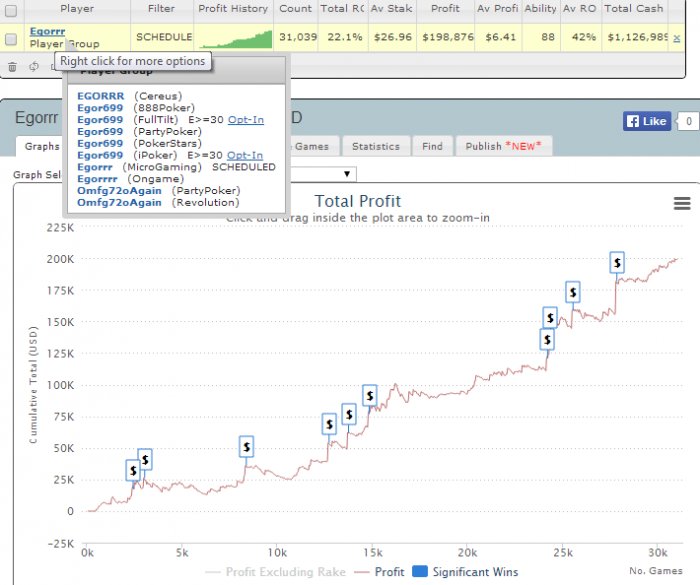Click the Facebook Like button
This screenshot has height=585, width=700.
646,121
